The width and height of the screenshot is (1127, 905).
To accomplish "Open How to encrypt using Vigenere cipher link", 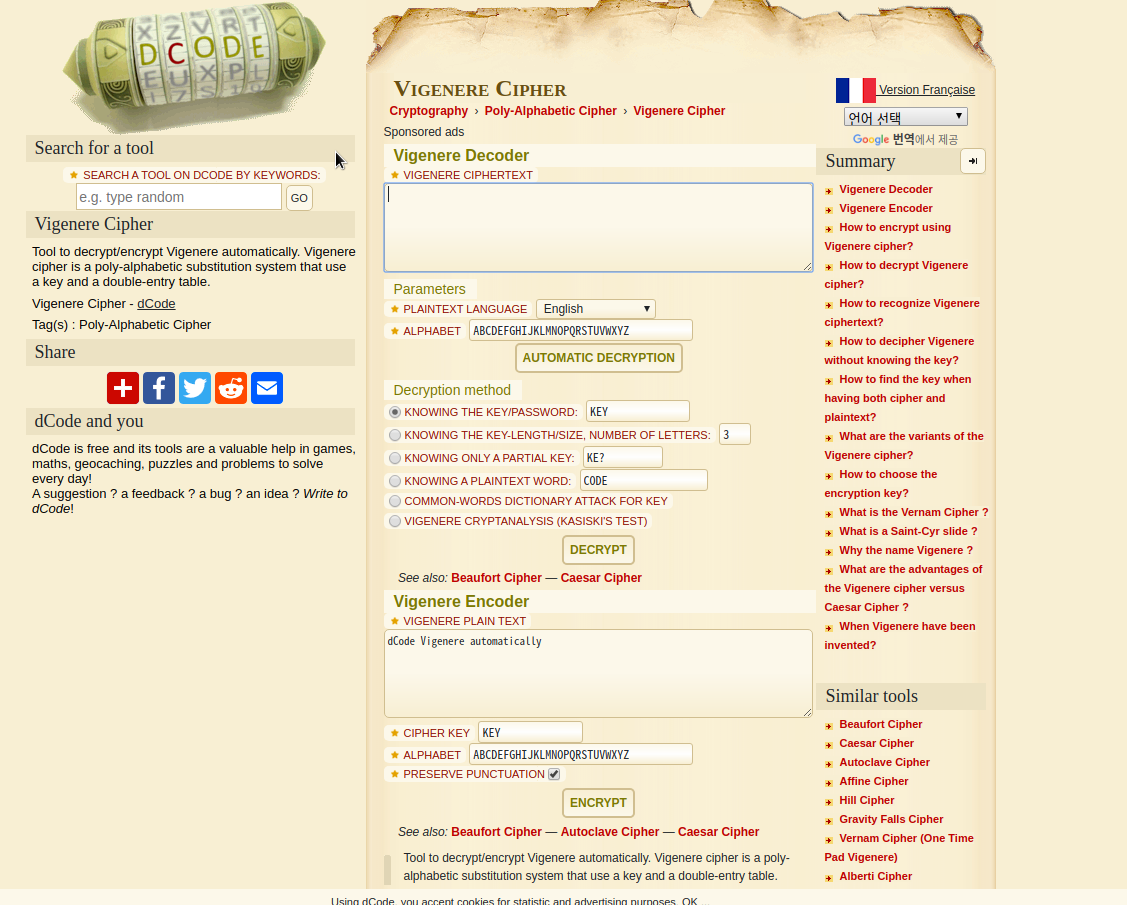I will coord(888,236).
